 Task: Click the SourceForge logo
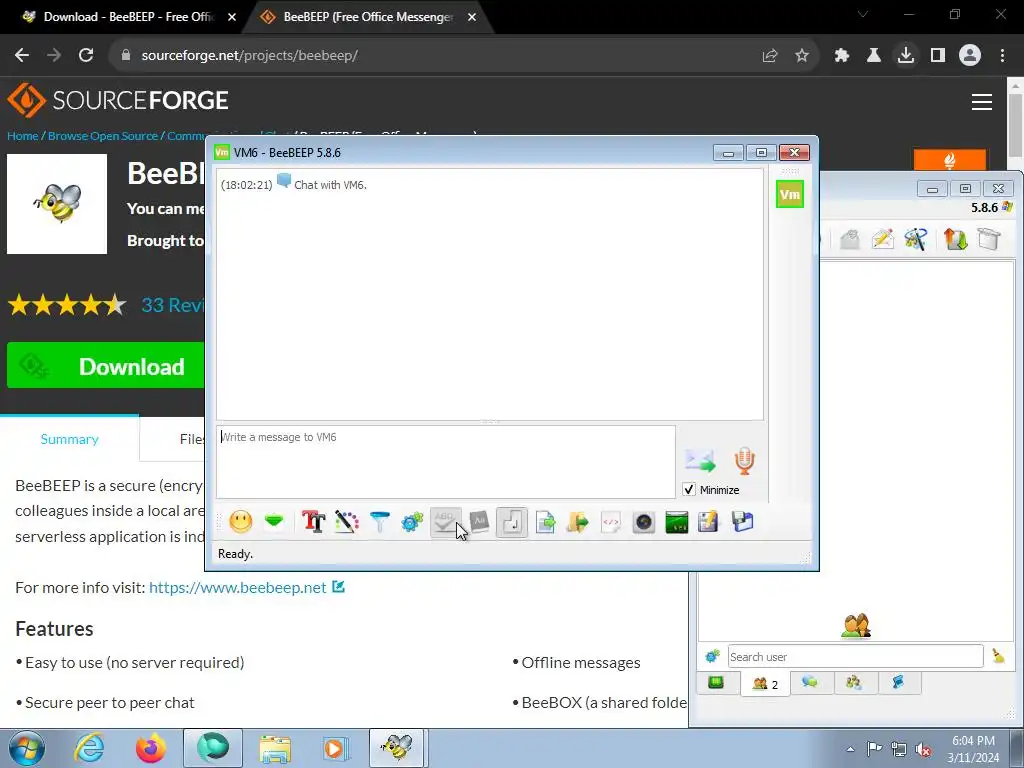[x=118, y=100]
